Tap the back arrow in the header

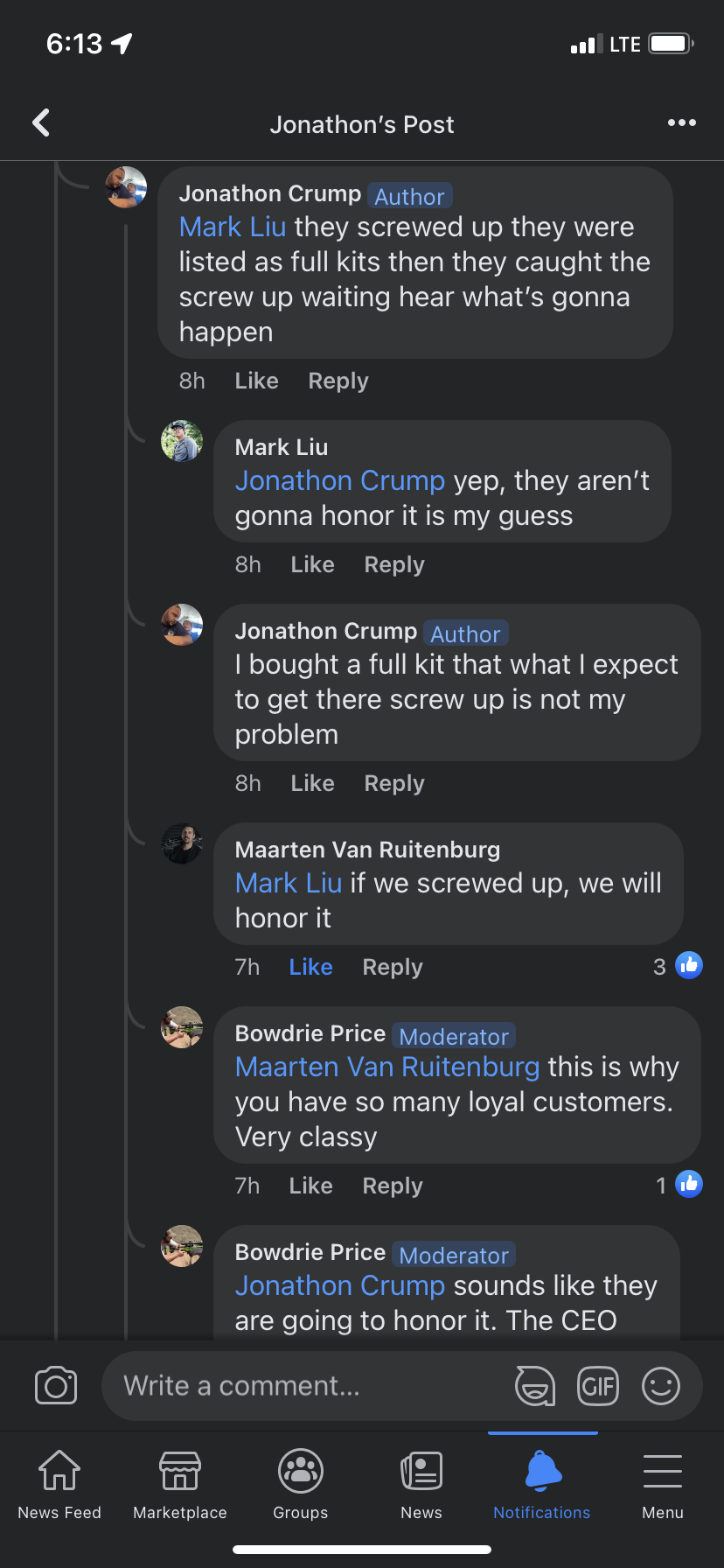click(41, 123)
